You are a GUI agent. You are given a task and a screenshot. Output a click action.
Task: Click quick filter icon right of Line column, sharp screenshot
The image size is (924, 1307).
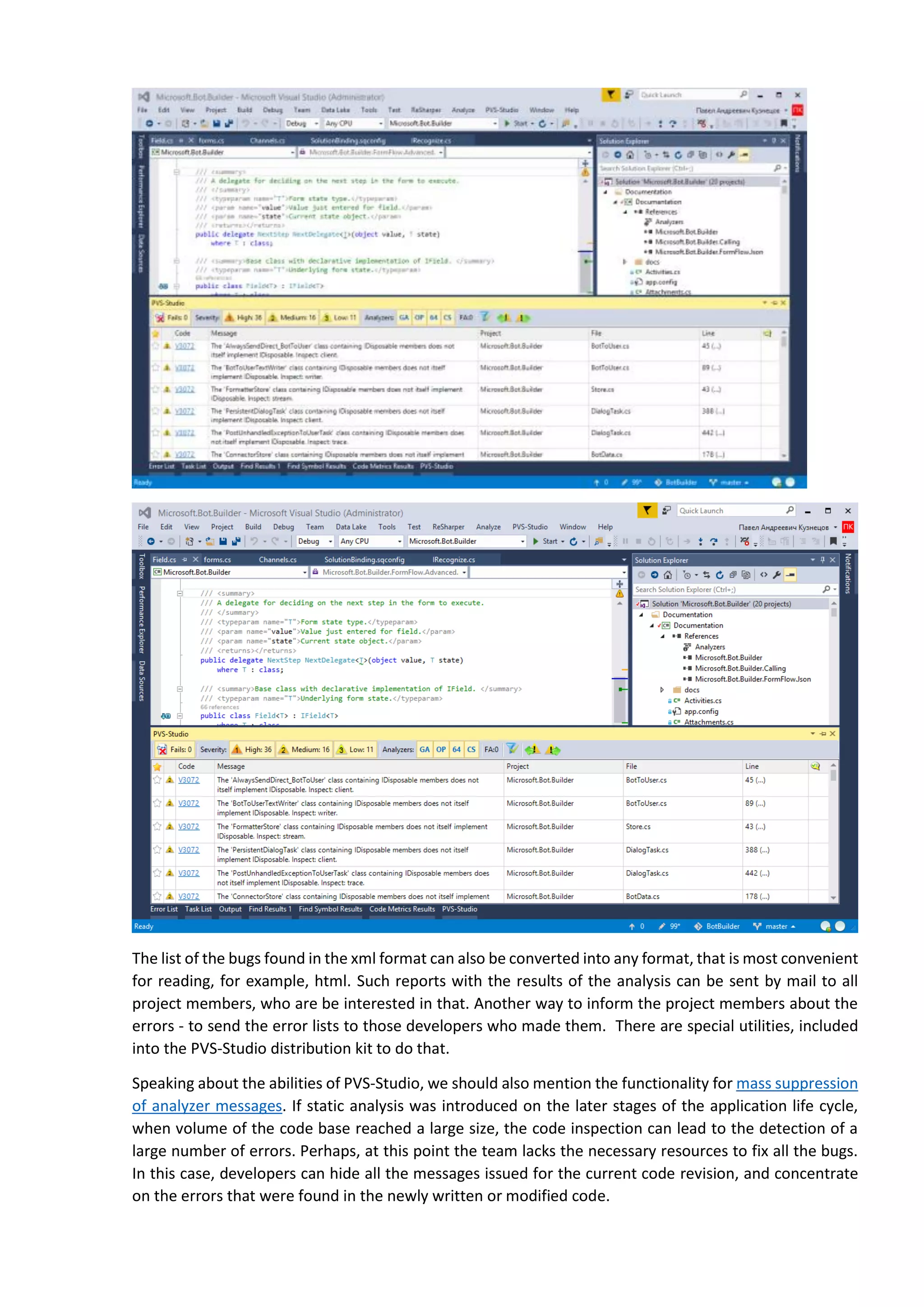[815, 766]
